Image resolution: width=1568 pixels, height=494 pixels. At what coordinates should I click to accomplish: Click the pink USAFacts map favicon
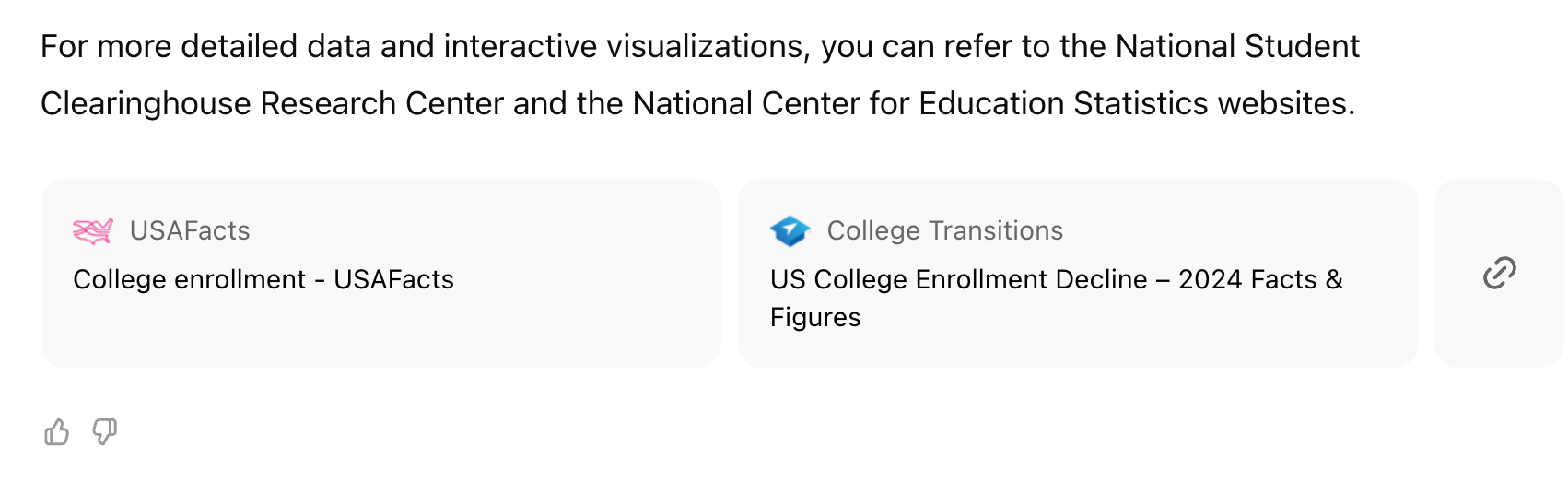(x=93, y=230)
